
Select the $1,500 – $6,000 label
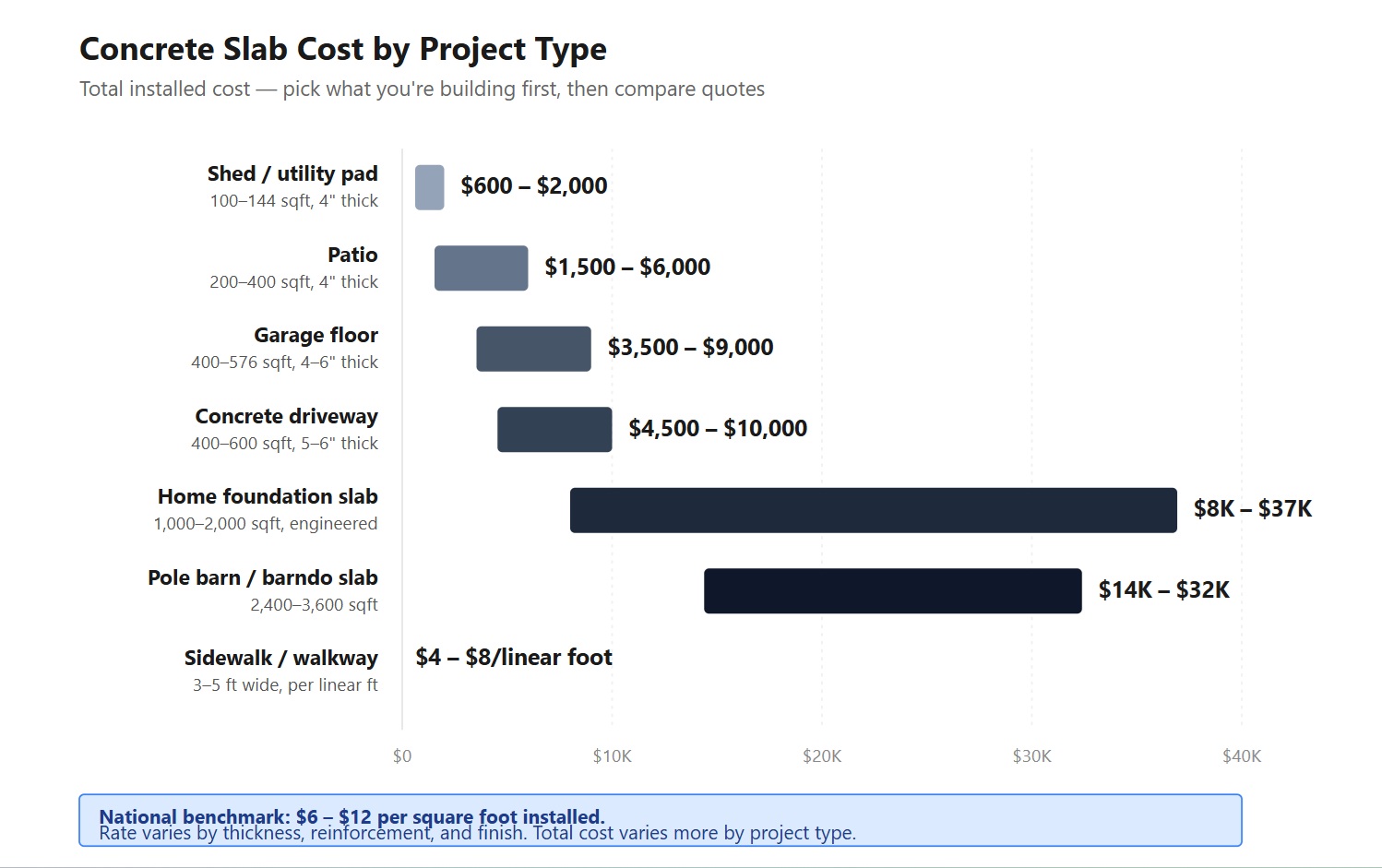627,267
